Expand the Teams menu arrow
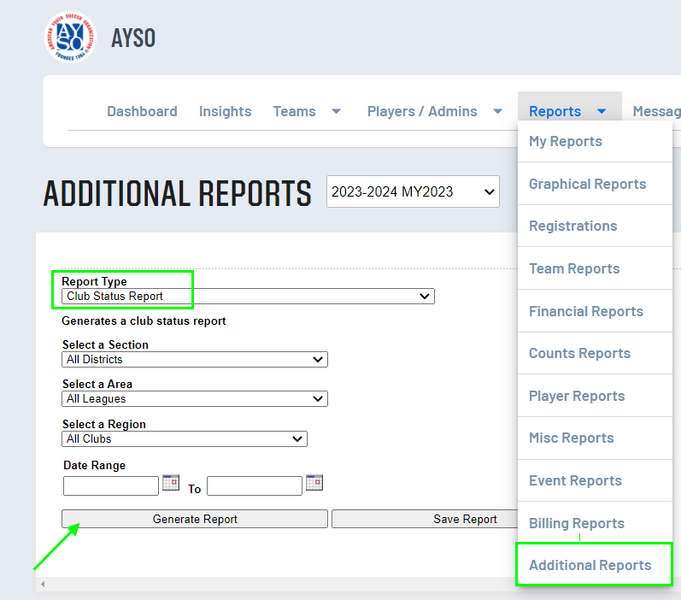The image size is (681, 600). [x=336, y=112]
